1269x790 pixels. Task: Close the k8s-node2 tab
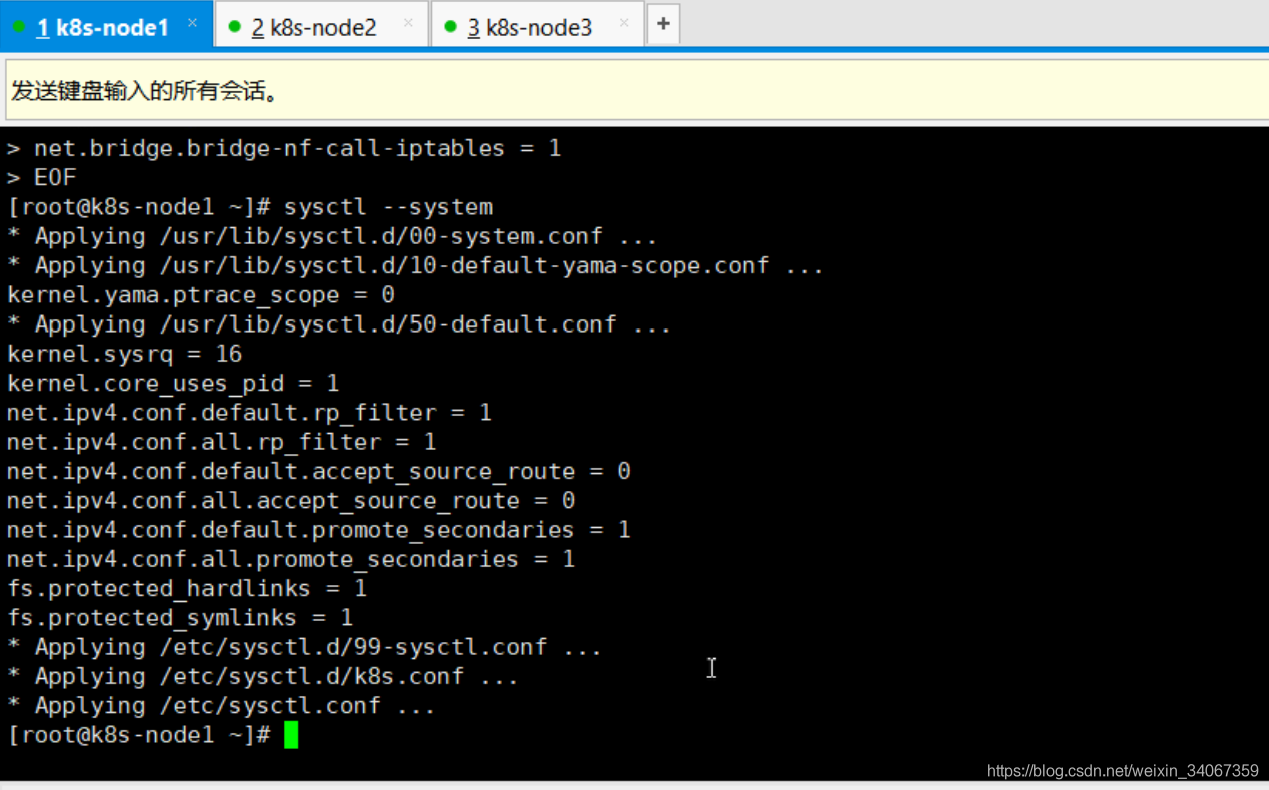point(408,23)
